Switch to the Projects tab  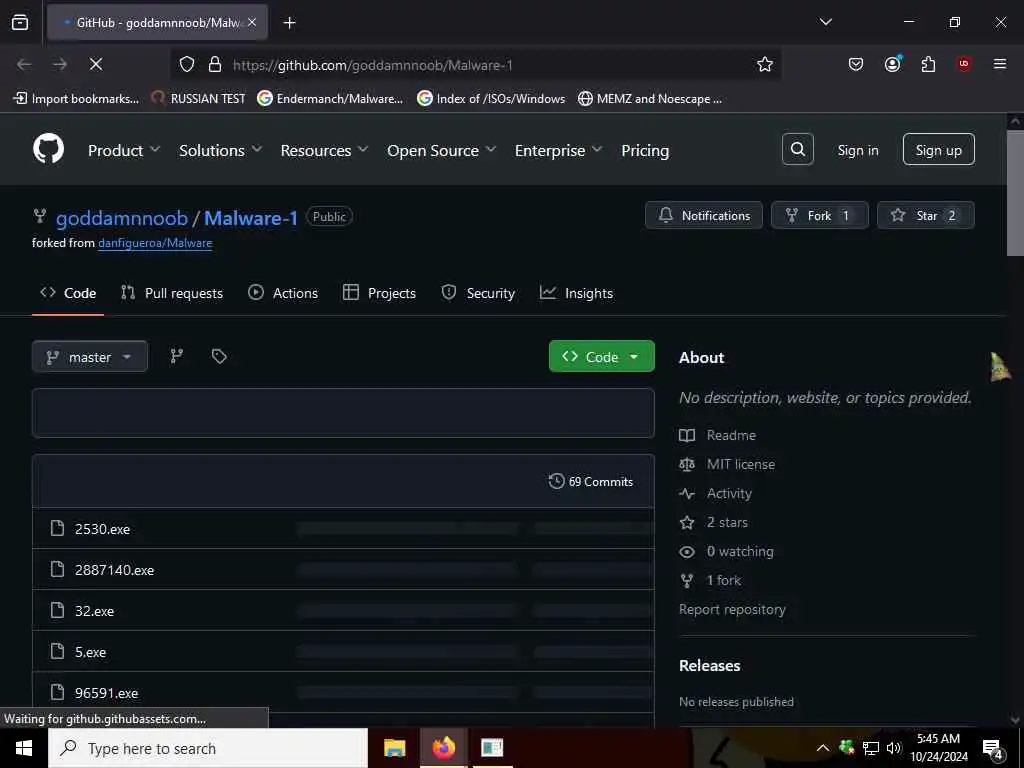click(379, 293)
